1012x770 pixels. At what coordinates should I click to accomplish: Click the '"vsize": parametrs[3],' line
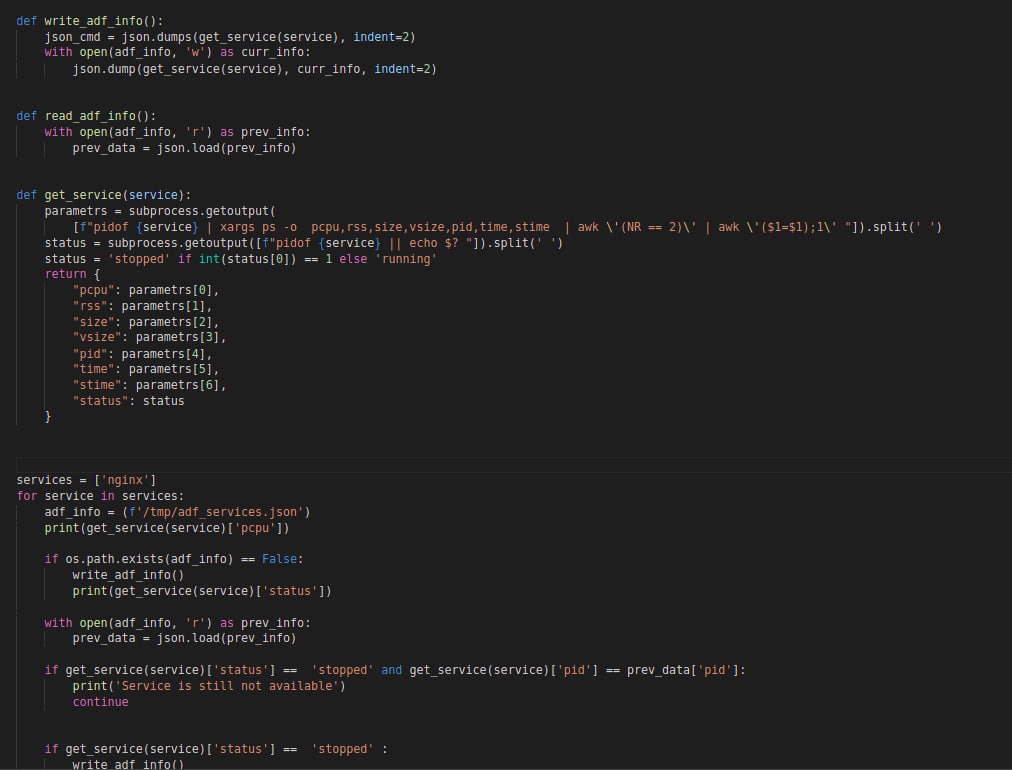pos(149,337)
